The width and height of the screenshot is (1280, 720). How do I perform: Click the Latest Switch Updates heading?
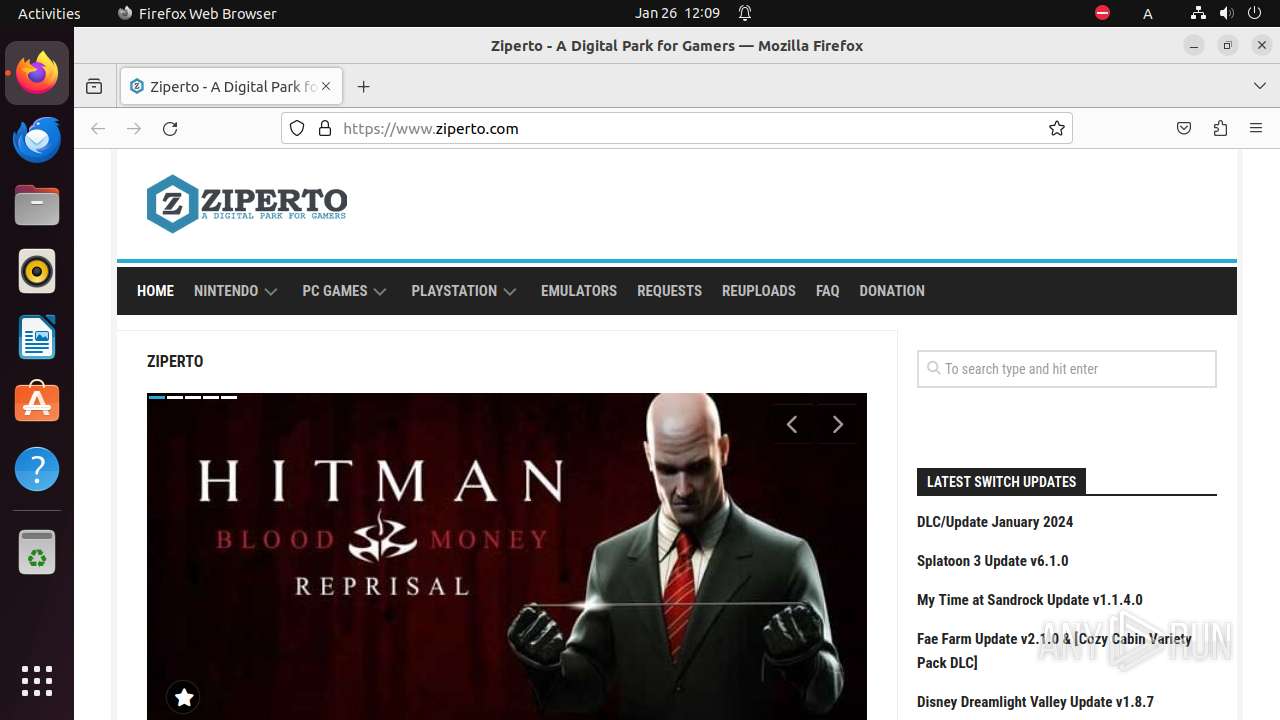1001,482
